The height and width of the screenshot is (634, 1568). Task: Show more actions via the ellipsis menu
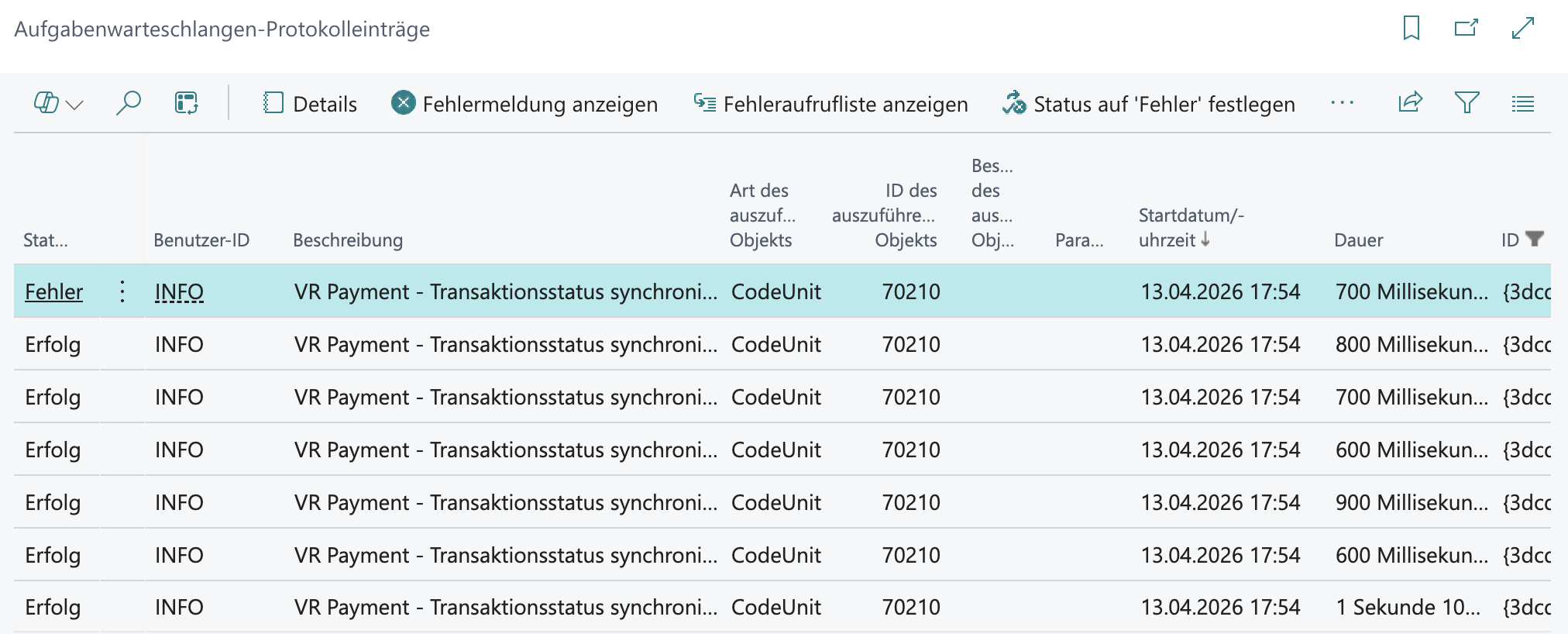[1342, 103]
